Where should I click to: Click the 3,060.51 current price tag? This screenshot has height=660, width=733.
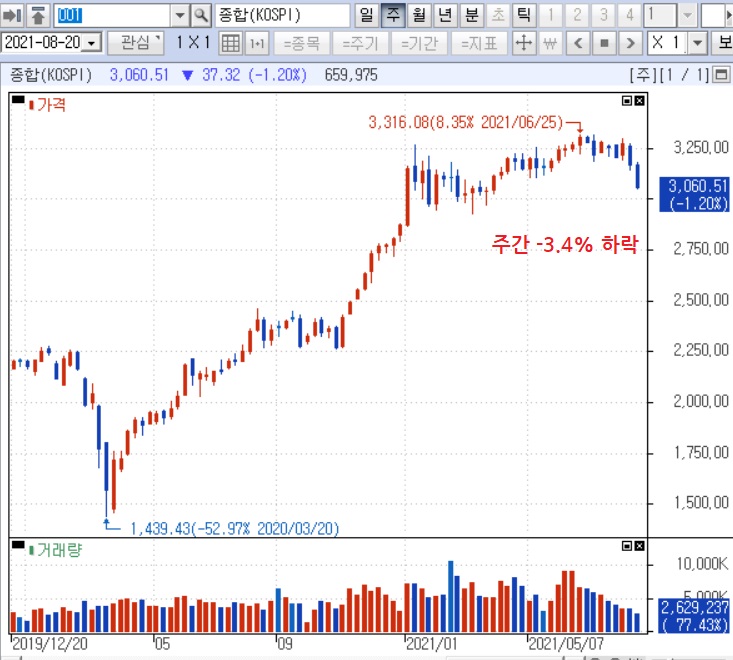tap(695, 194)
